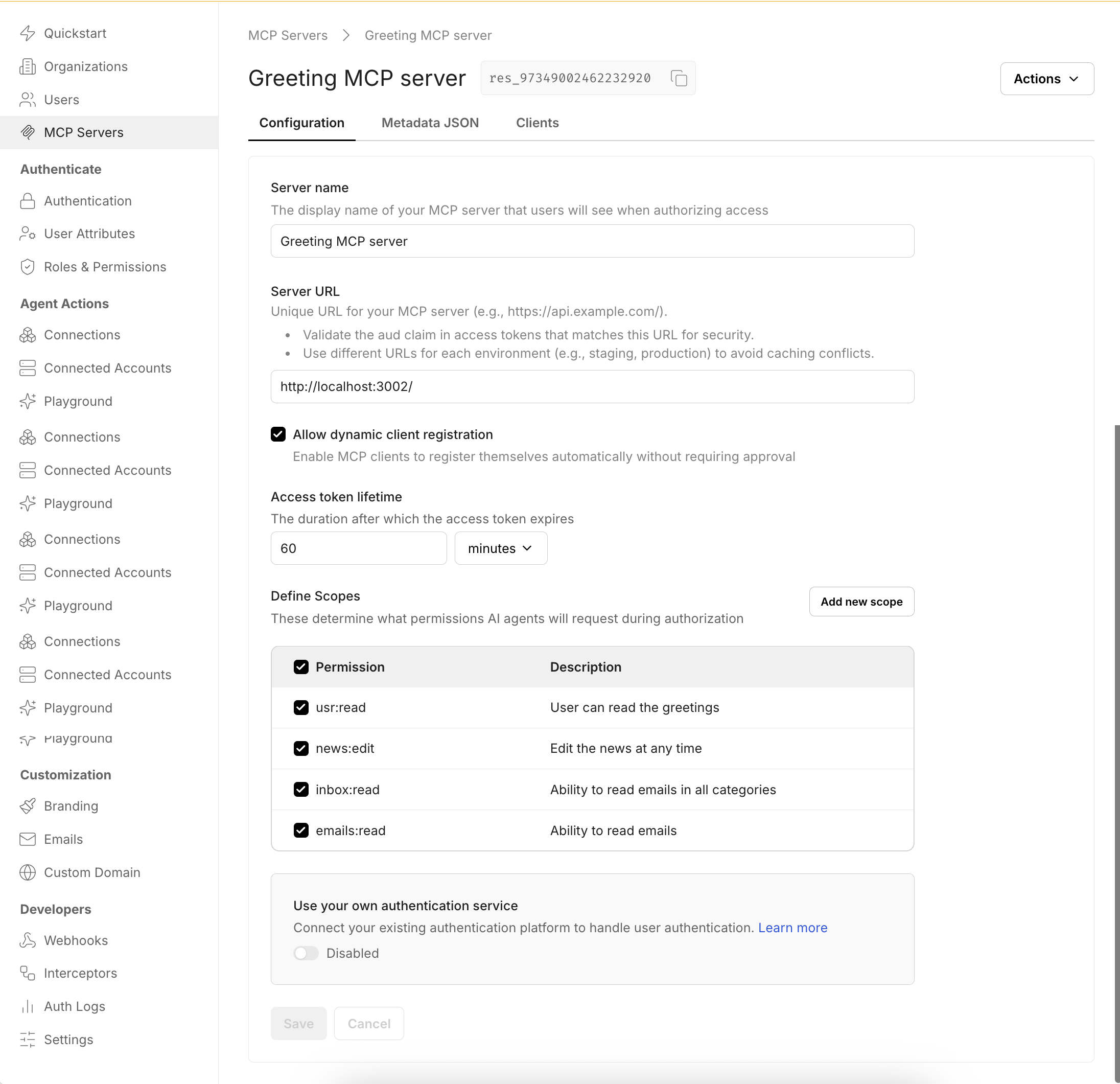Click the Authentication sidebar icon
This screenshot has width=1120, height=1084.
pos(28,200)
